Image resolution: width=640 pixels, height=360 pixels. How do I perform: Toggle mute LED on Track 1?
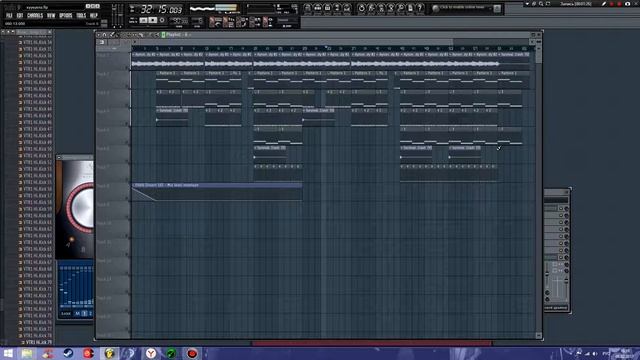tap(127, 67)
